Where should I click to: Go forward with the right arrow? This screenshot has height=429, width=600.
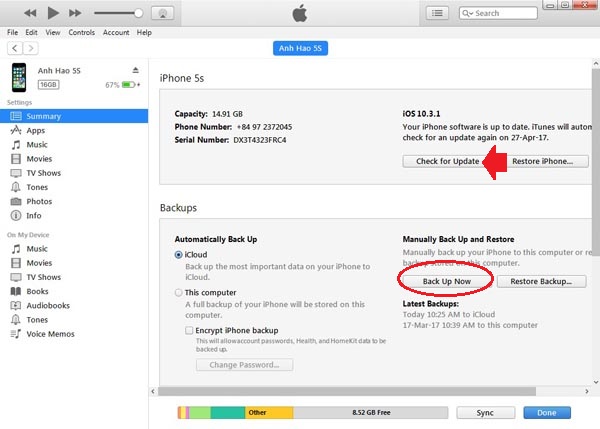pos(31,48)
